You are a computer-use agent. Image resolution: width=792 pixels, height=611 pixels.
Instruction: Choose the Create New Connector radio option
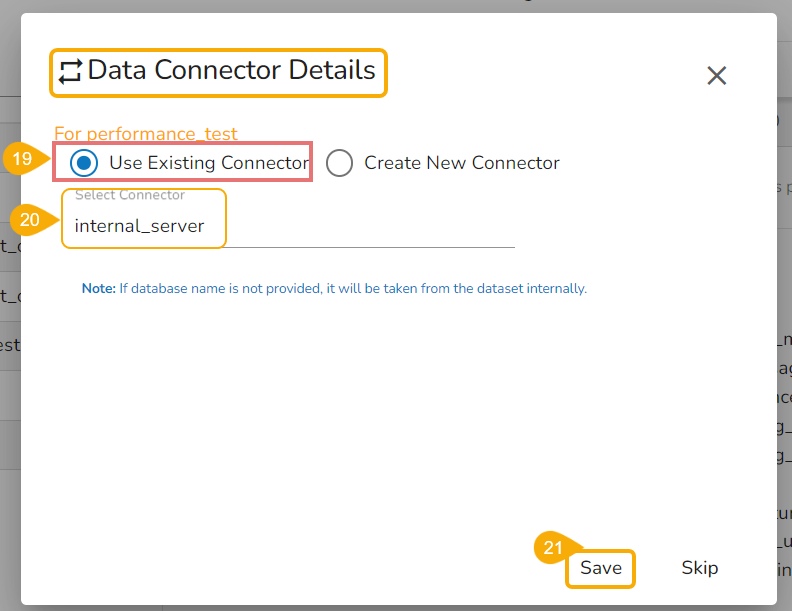point(340,163)
